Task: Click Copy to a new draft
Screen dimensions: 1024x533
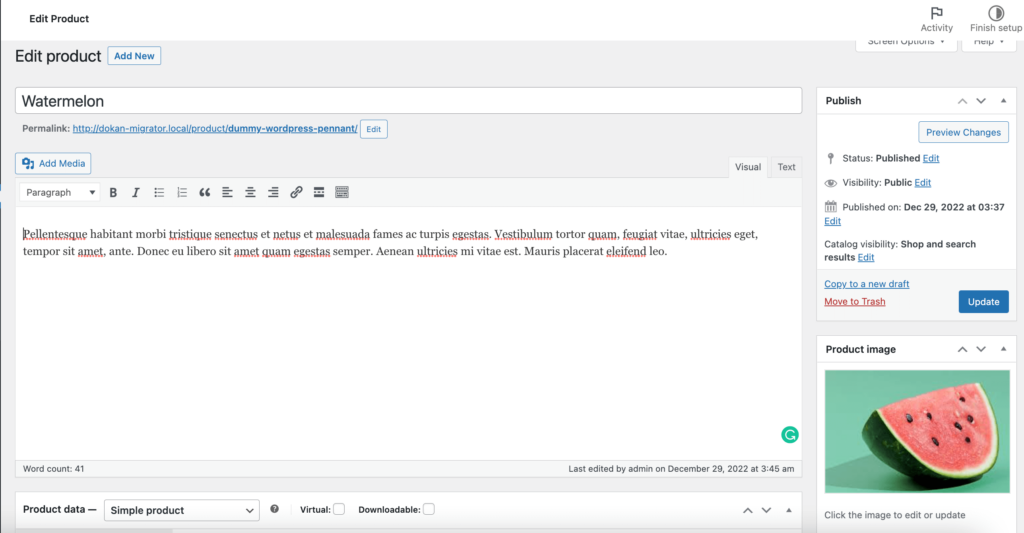Action: click(867, 283)
